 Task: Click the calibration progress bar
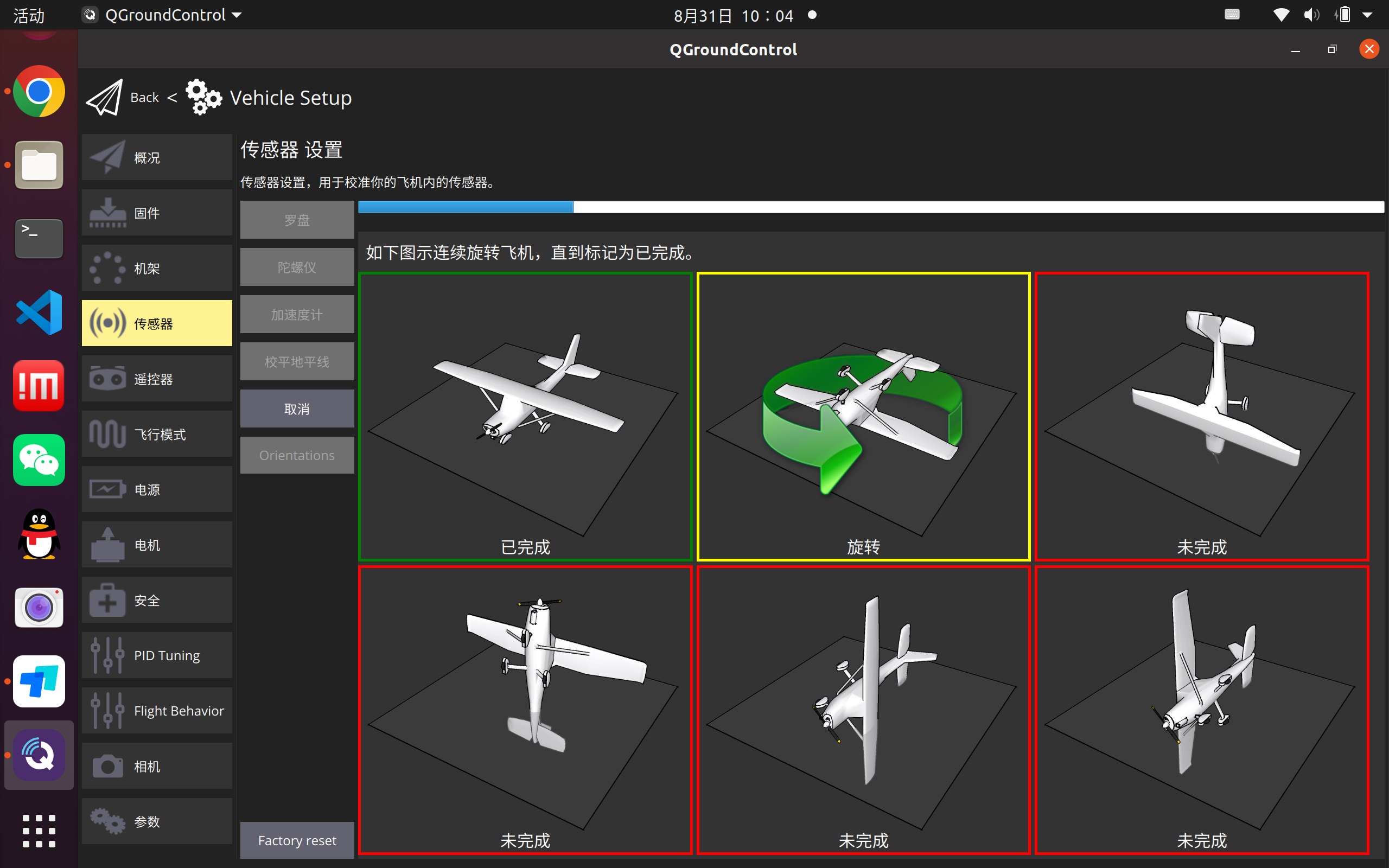pos(870,207)
